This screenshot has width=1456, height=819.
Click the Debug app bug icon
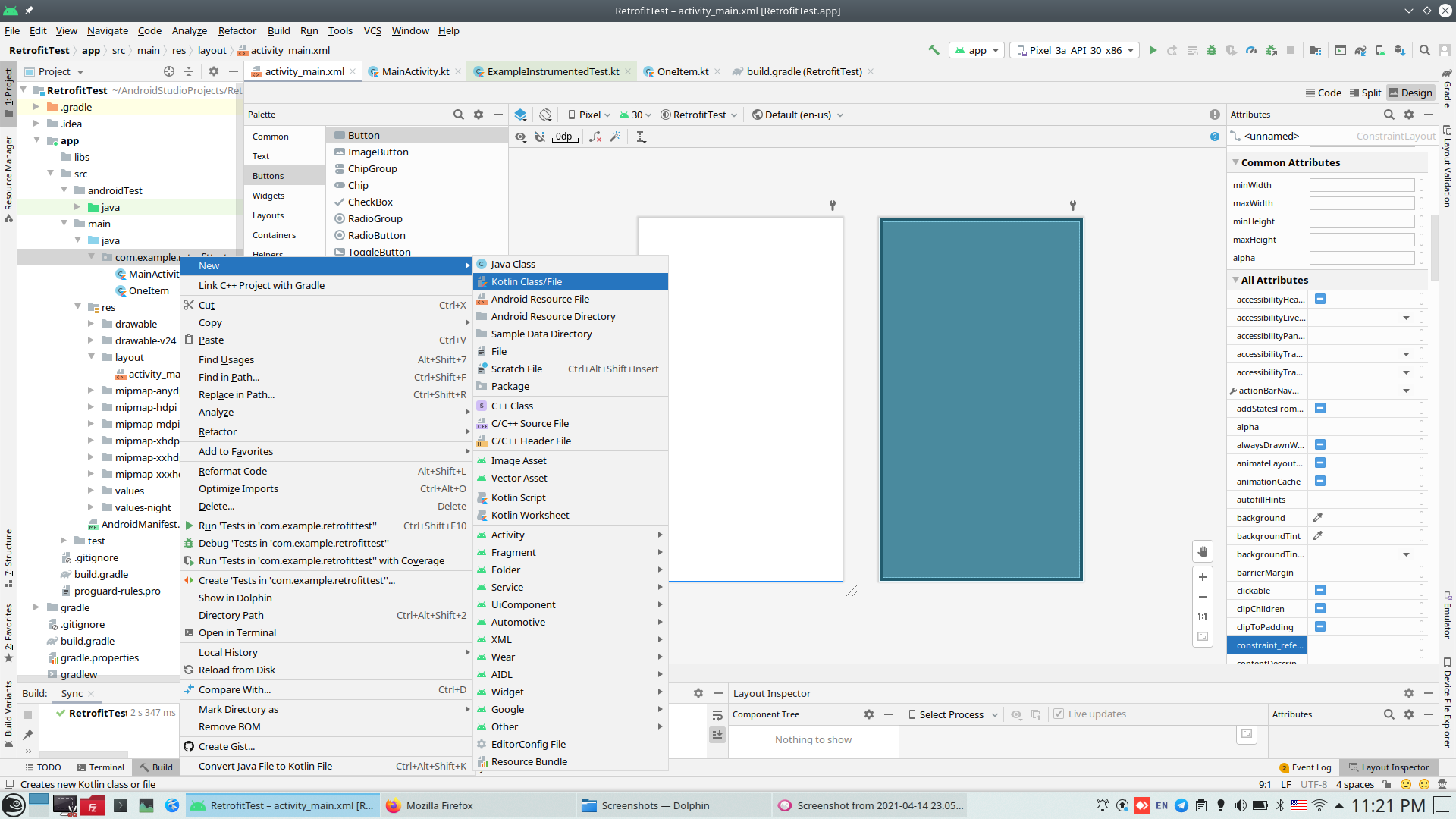pos(1212,50)
